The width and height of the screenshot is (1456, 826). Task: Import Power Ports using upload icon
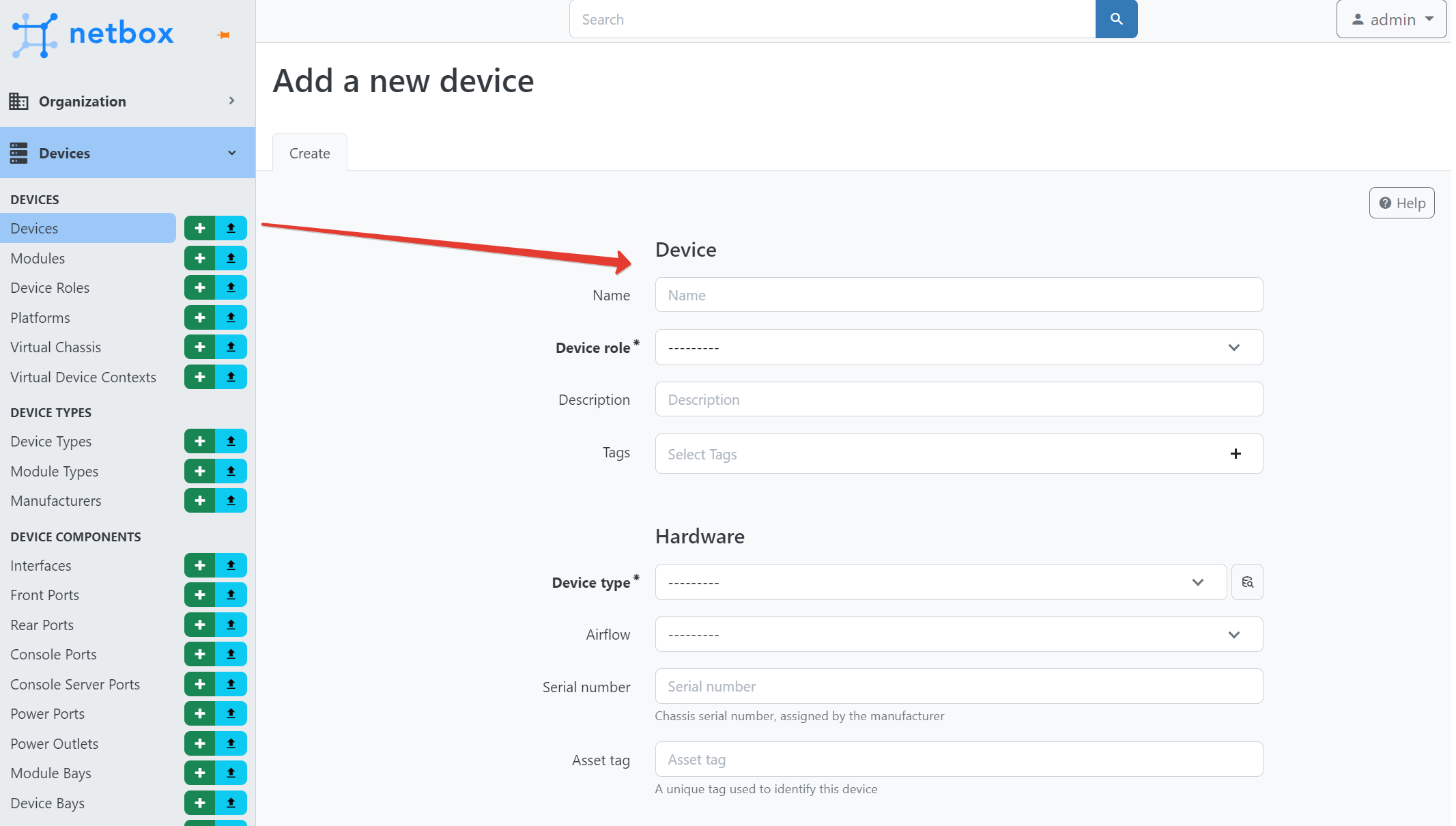point(231,713)
